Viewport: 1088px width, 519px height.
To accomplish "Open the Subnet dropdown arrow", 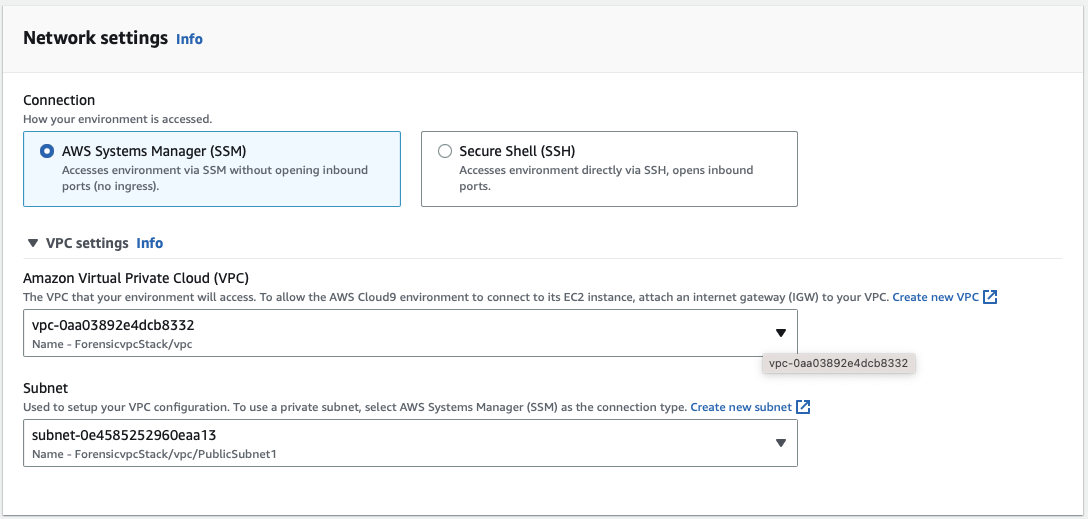I will pyautogui.click(x=781, y=443).
